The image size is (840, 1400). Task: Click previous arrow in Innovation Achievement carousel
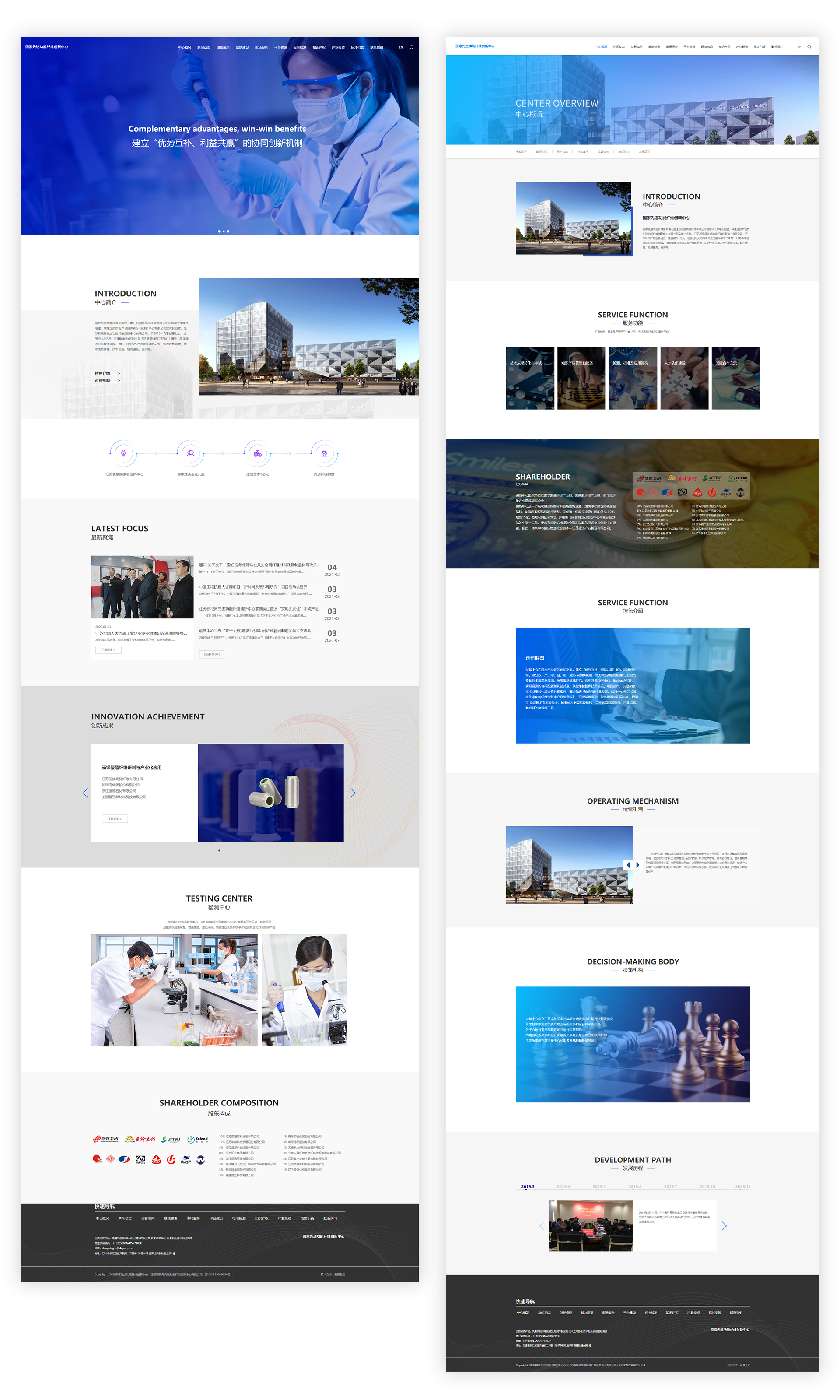coord(85,793)
